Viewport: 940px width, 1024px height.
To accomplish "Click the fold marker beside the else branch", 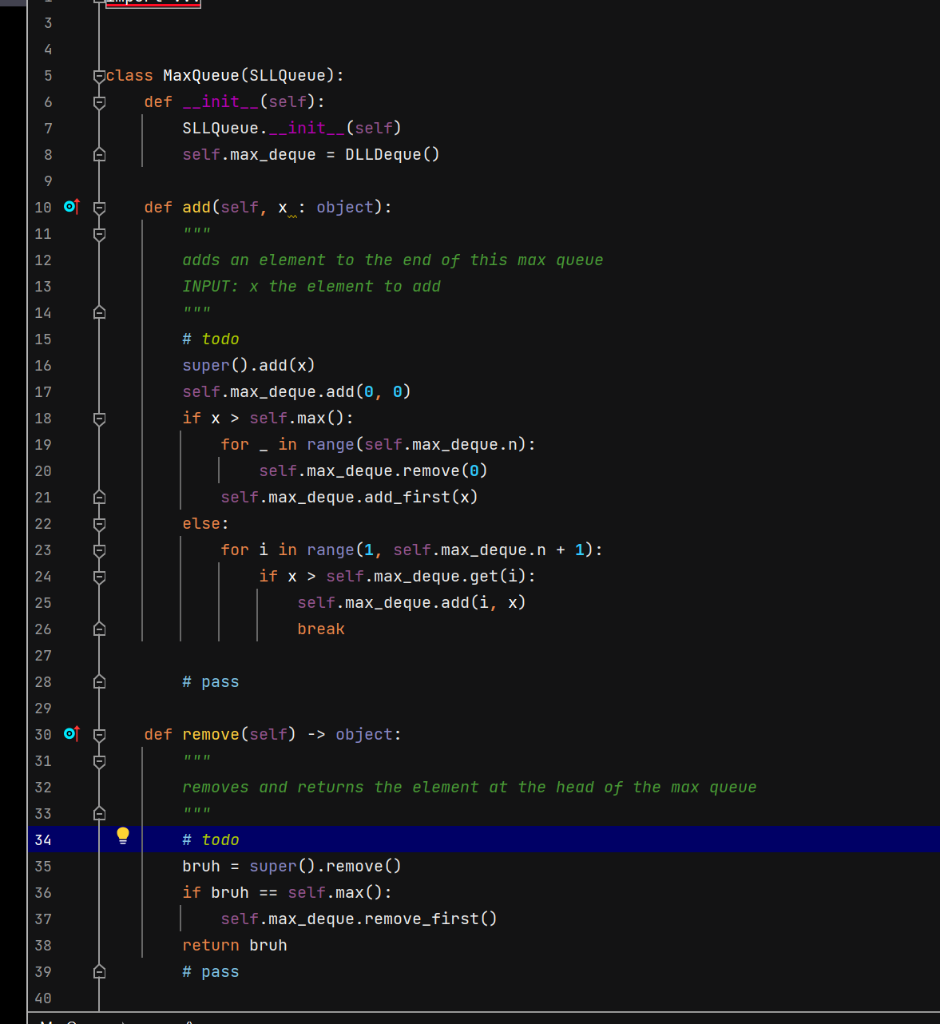I will pyautogui.click(x=98, y=523).
